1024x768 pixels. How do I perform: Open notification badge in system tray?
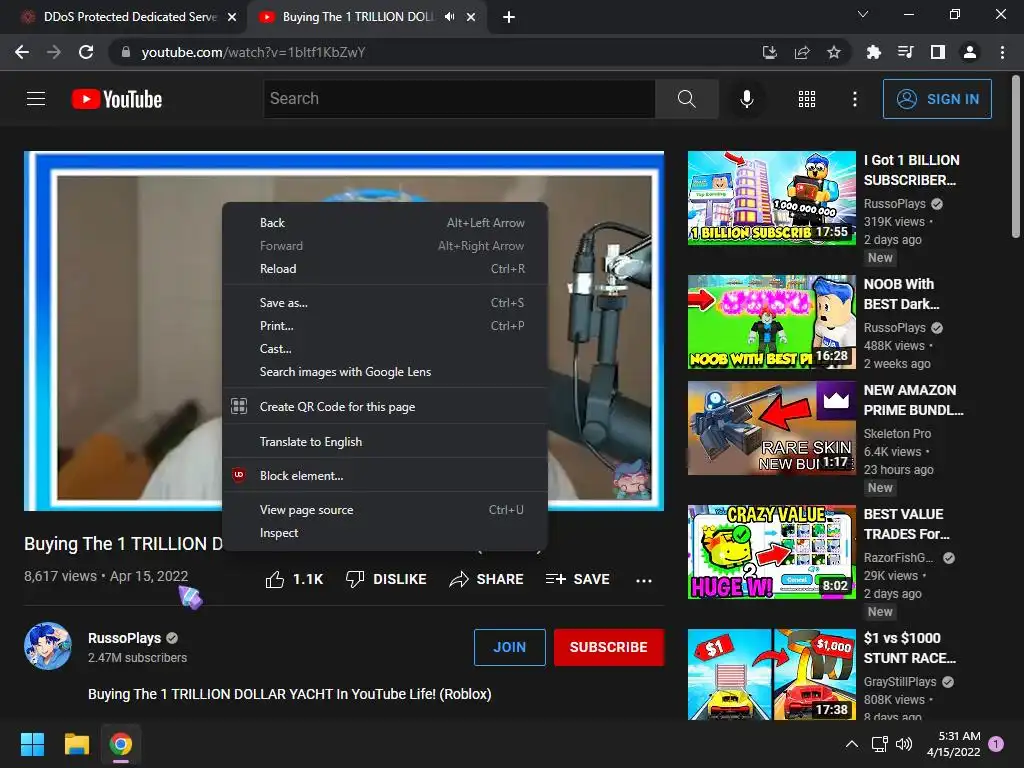tap(996, 744)
